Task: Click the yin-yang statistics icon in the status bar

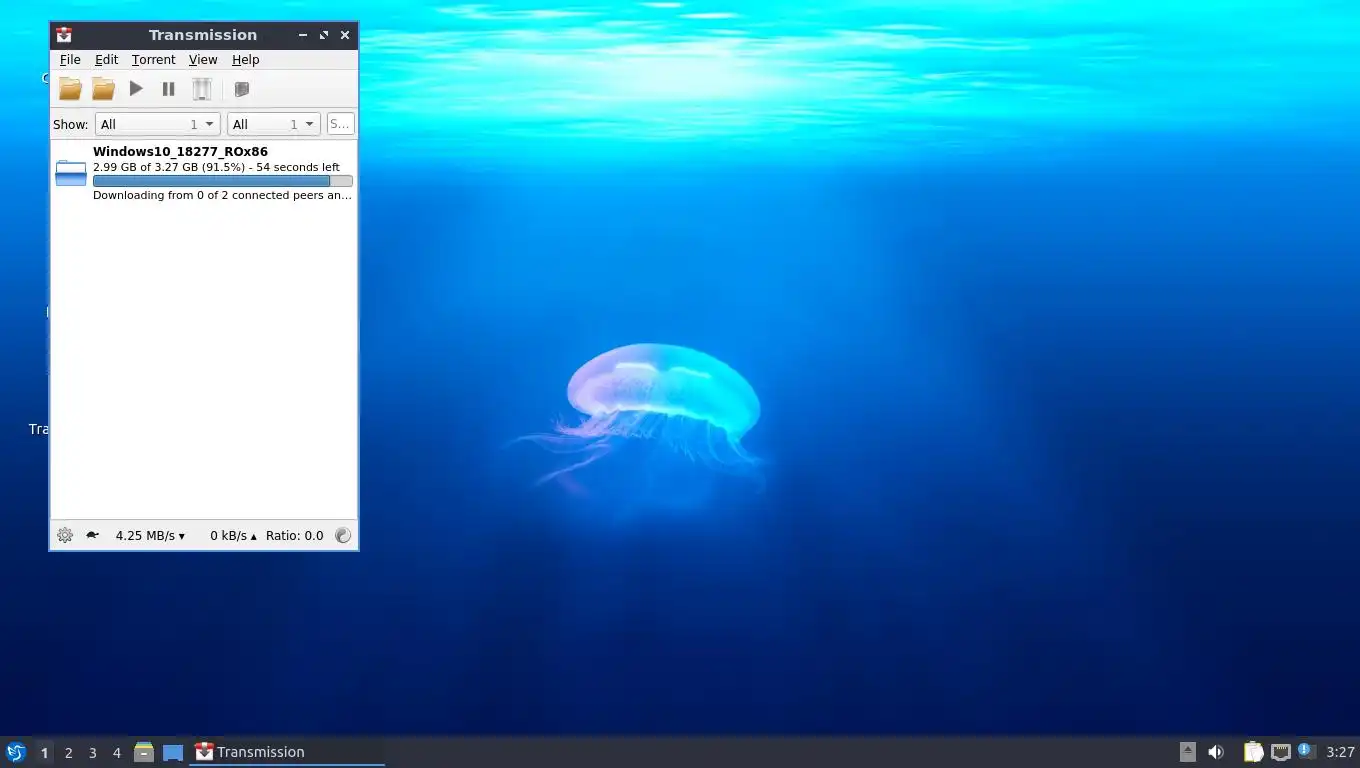Action: click(x=343, y=535)
